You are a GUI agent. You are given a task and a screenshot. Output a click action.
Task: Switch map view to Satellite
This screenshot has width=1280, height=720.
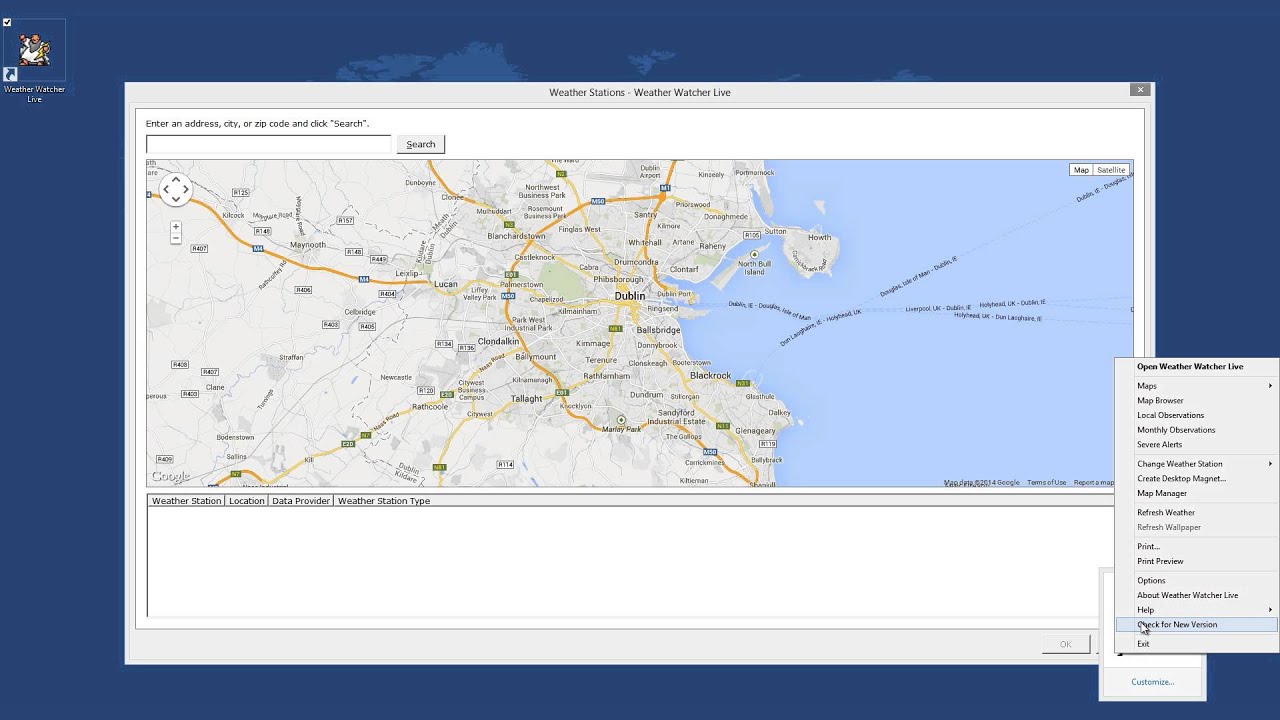pyautogui.click(x=1111, y=170)
